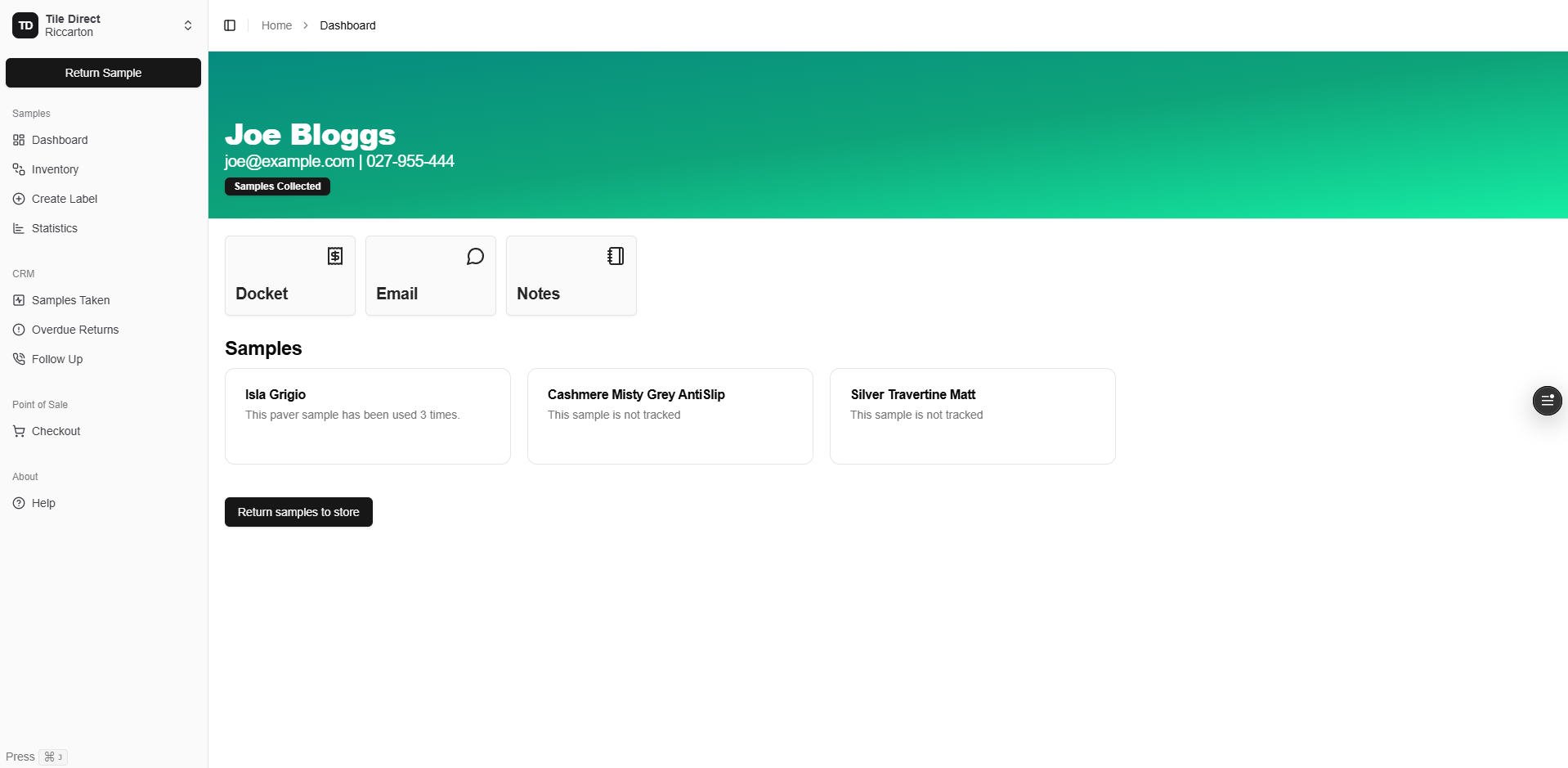The width and height of the screenshot is (1568, 768).
Task: Click the Overdue Returns alert icon
Action: point(19,330)
